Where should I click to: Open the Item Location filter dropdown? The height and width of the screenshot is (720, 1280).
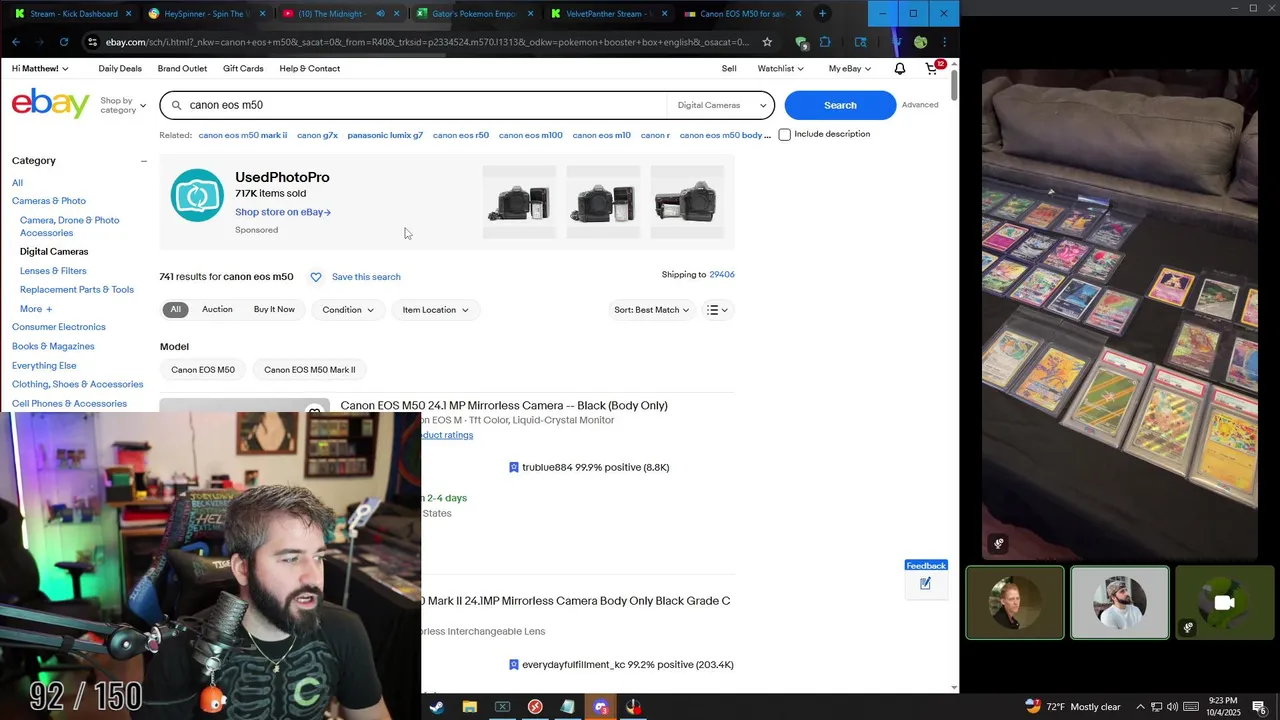pyautogui.click(x=435, y=310)
